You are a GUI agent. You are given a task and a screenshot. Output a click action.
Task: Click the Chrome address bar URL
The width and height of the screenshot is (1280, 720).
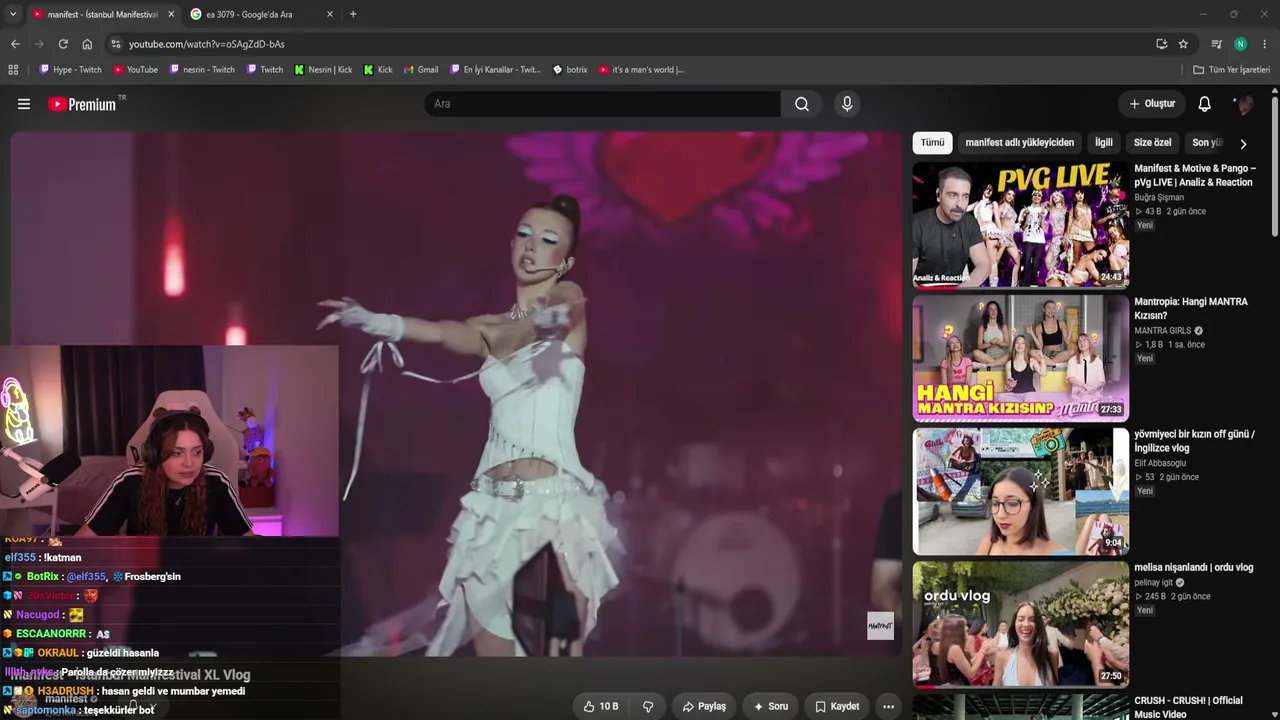[207, 44]
